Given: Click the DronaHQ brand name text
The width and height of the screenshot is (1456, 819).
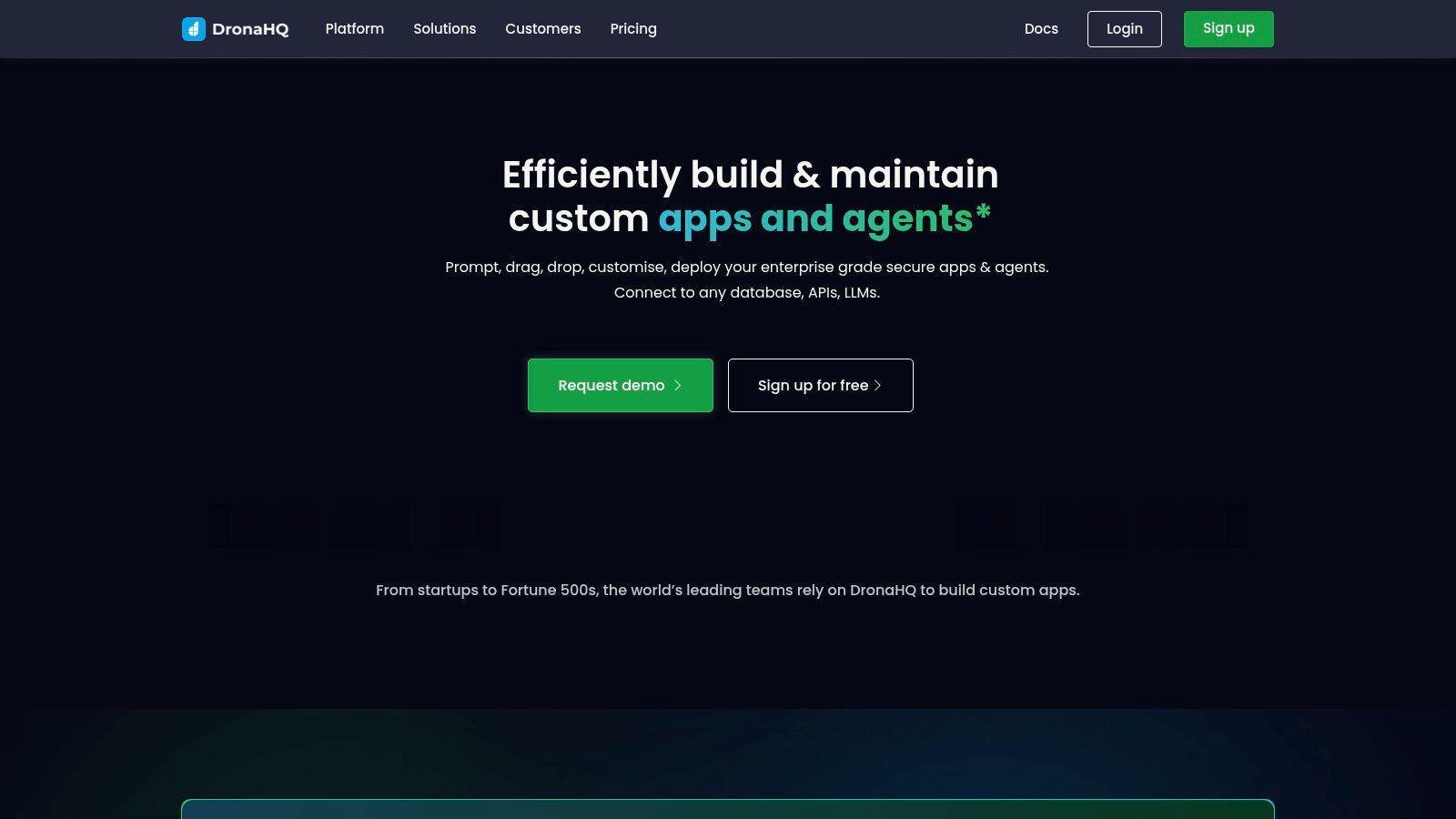Looking at the screenshot, I should coord(250,29).
